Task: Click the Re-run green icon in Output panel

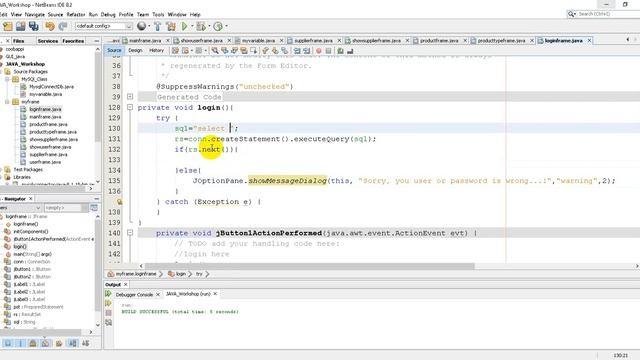Action: pyautogui.click(x=108, y=293)
